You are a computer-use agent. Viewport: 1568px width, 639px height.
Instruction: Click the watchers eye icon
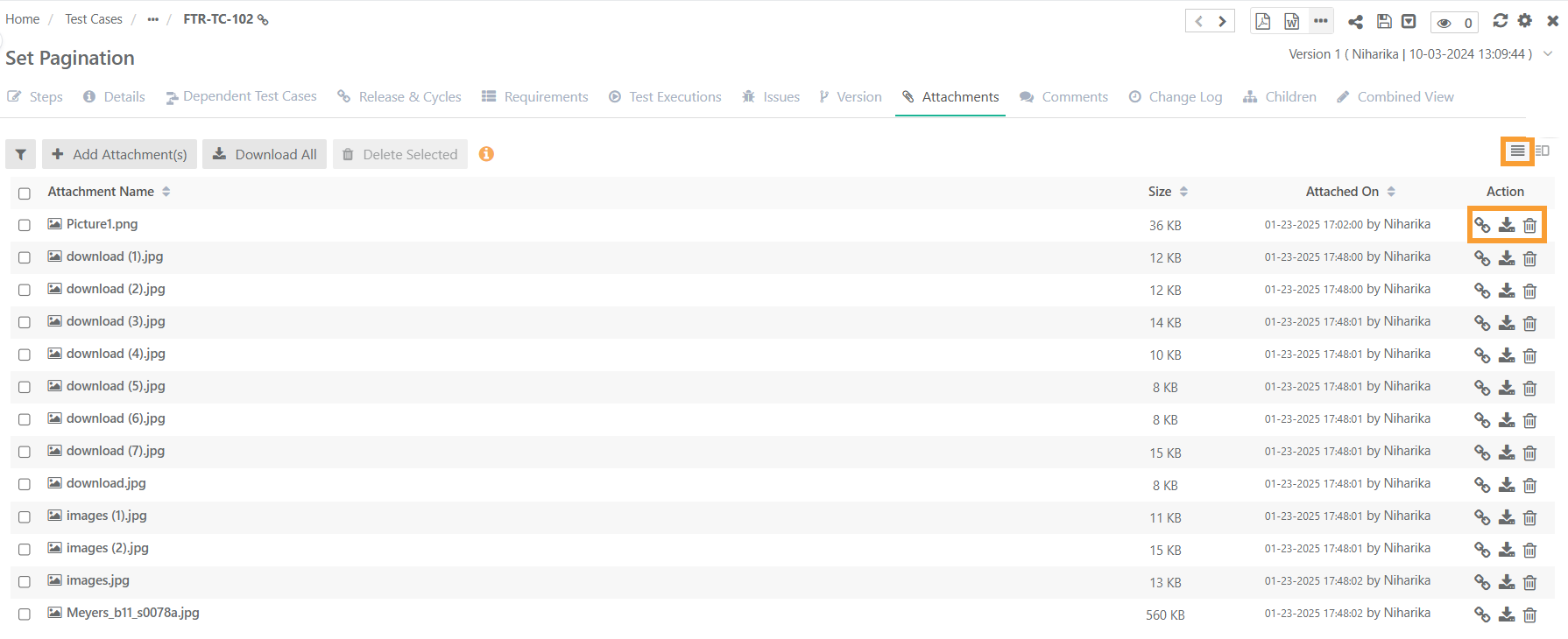(x=1444, y=23)
